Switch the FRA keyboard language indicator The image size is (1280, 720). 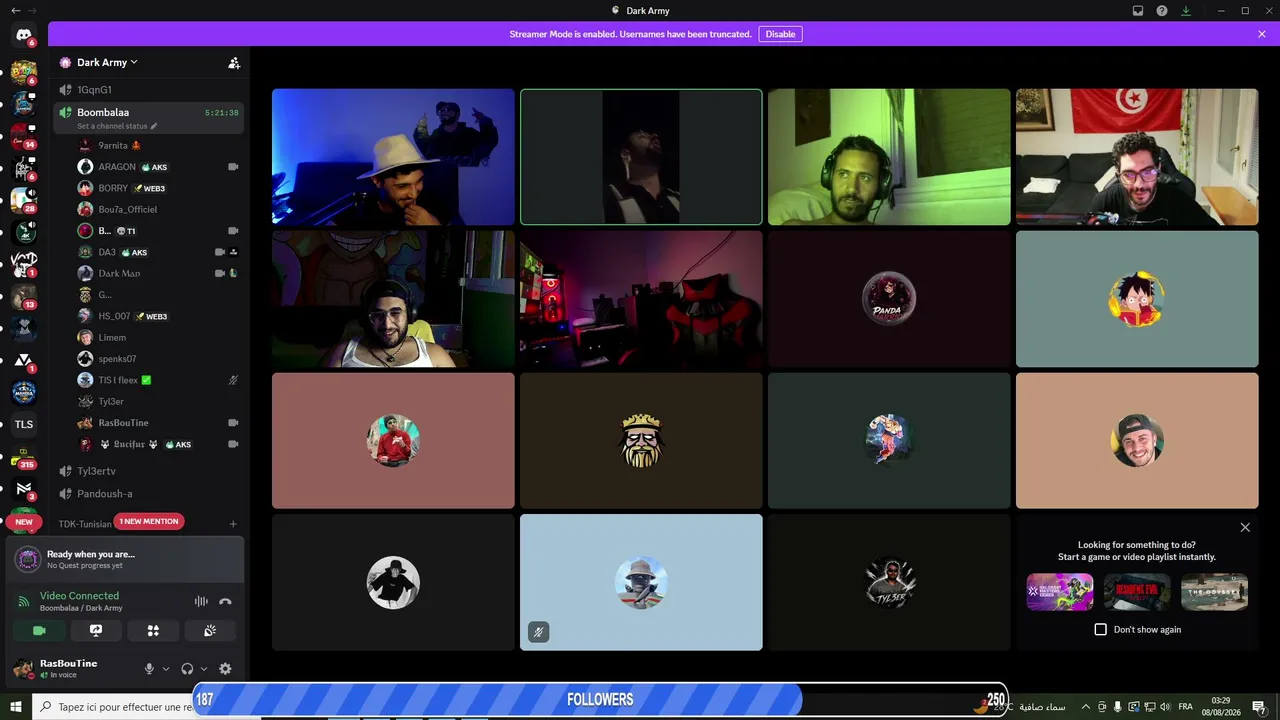coord(1185,707)
